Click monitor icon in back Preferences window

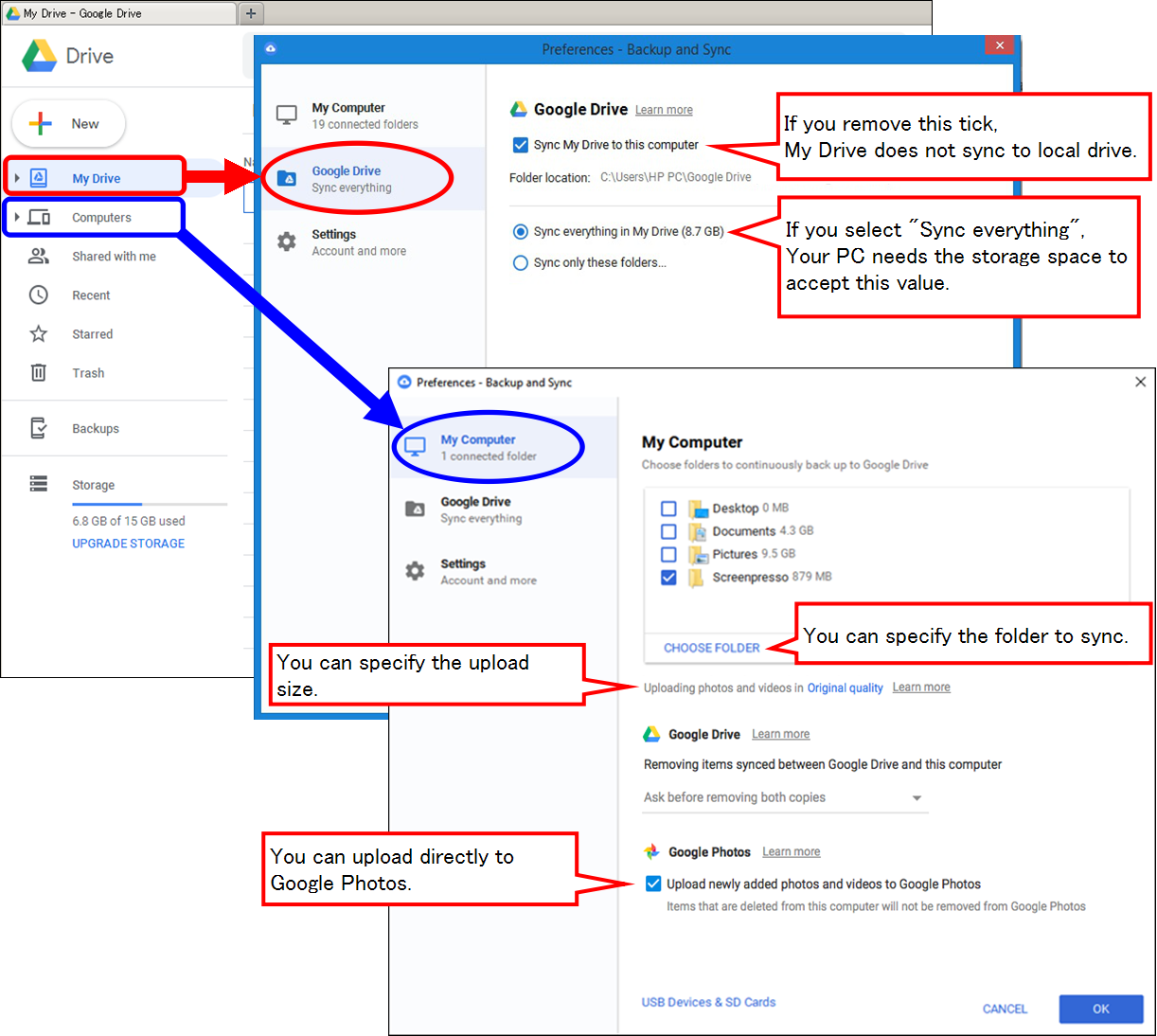(x=286, y=116)
